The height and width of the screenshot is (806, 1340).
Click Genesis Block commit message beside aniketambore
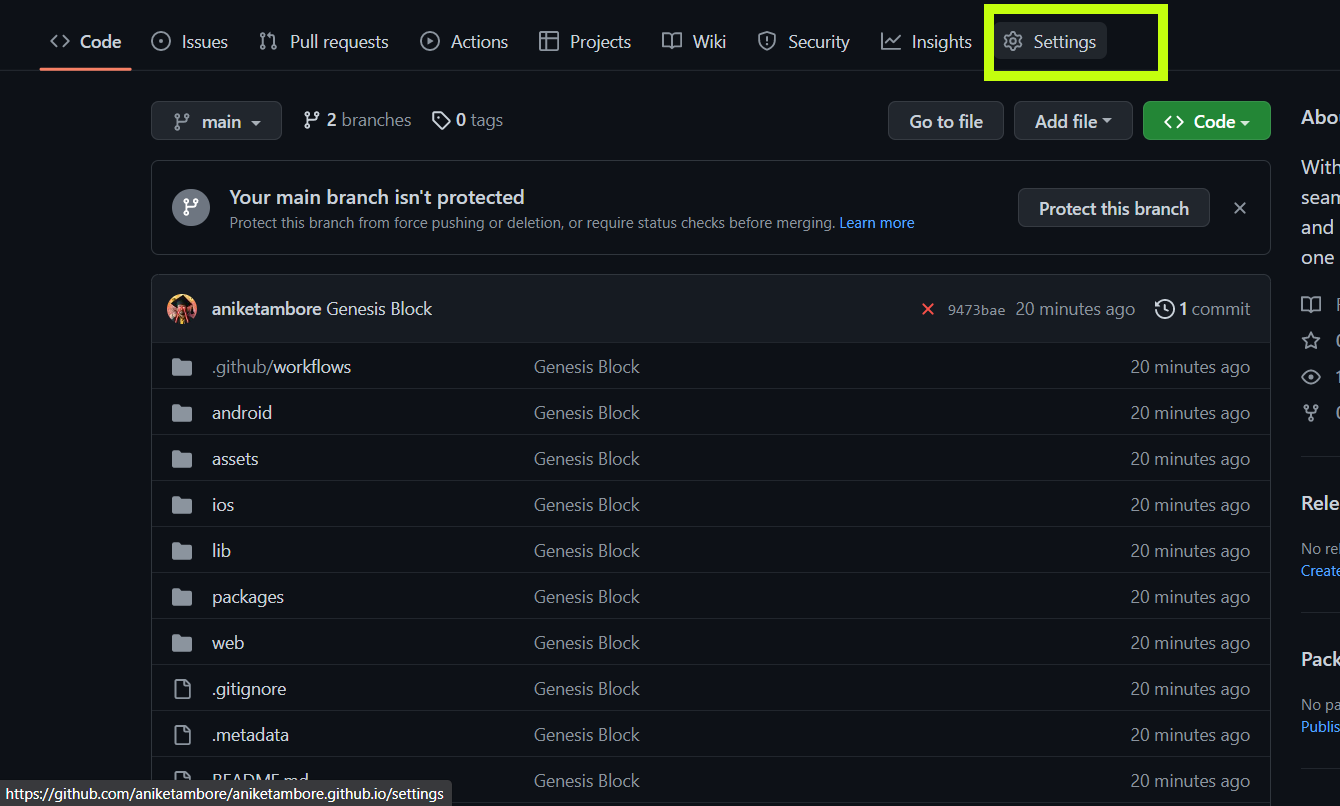[x=379, y=309]
